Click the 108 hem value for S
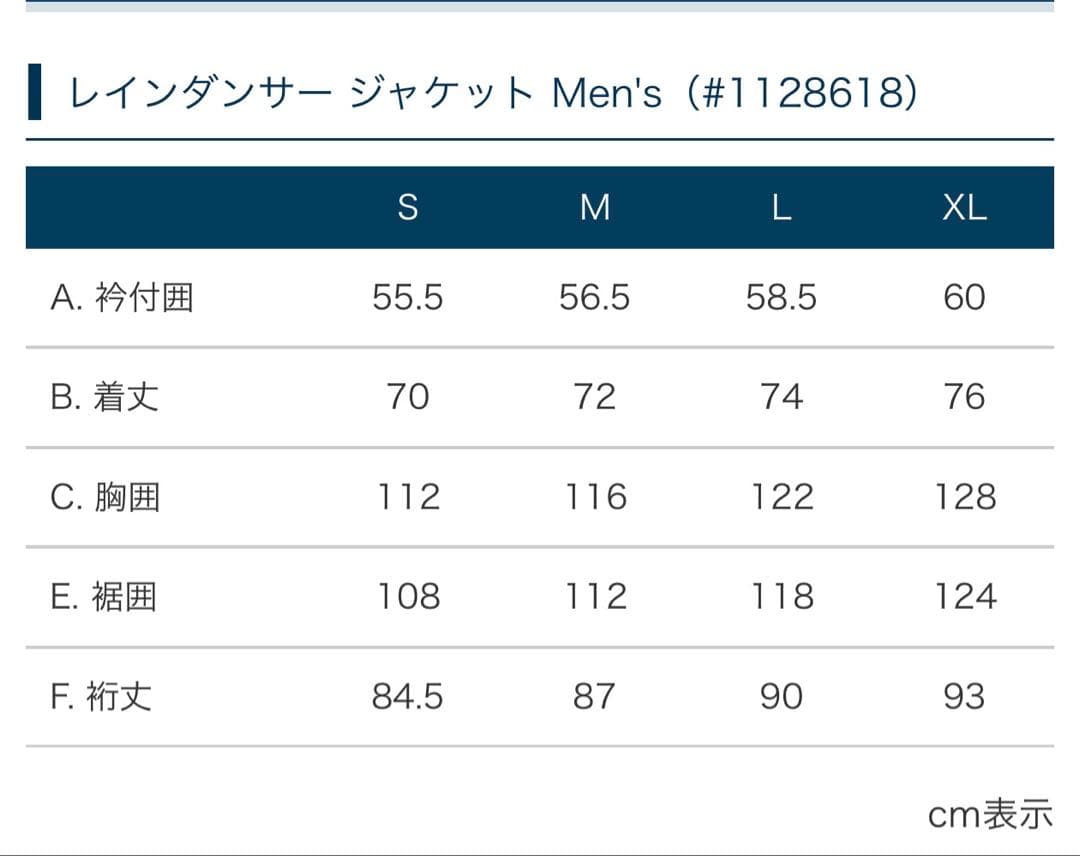This screenshot has width=1080, height=856. click(x=407, y=597)
